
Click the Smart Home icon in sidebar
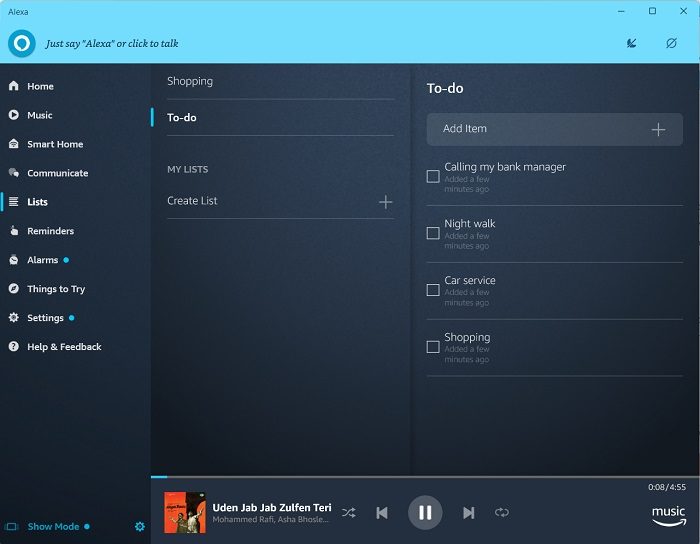pos(14,144)
